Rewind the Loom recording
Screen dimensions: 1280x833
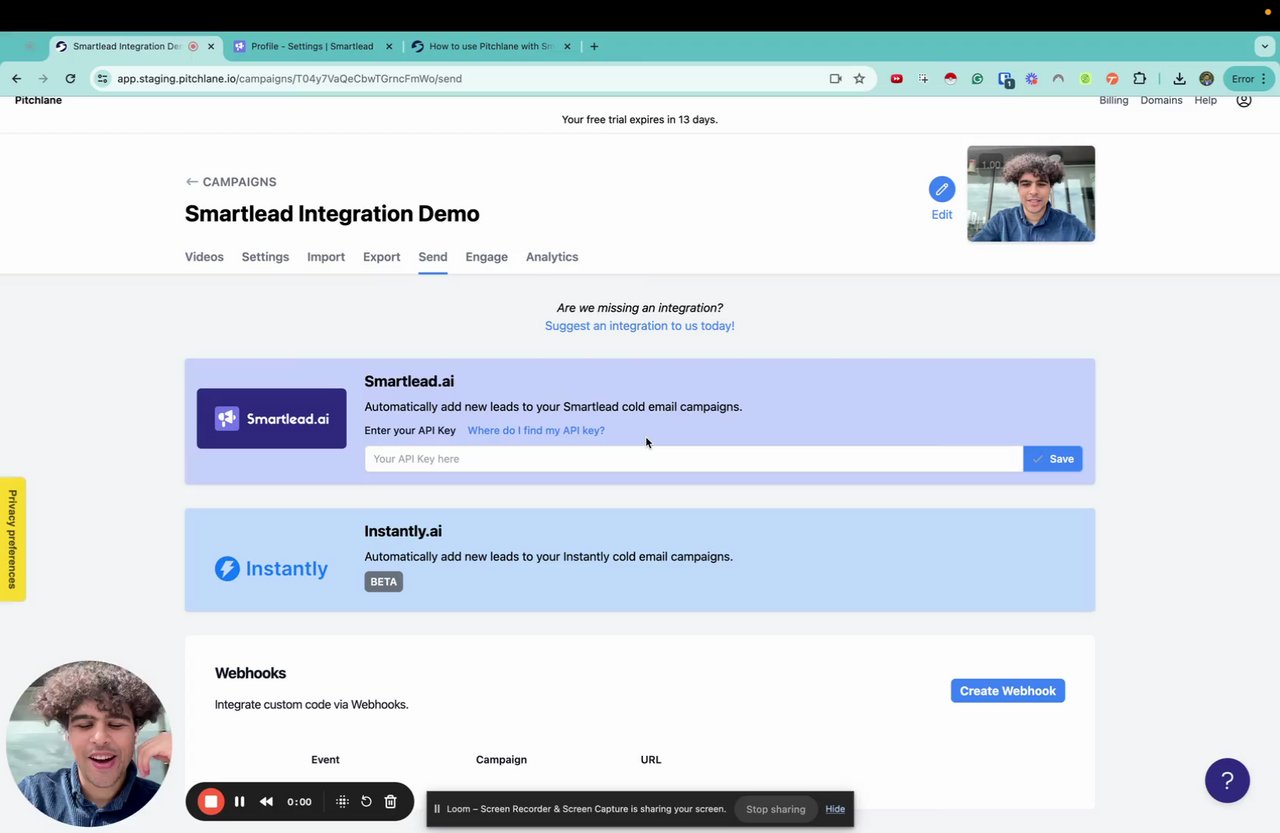266,801
